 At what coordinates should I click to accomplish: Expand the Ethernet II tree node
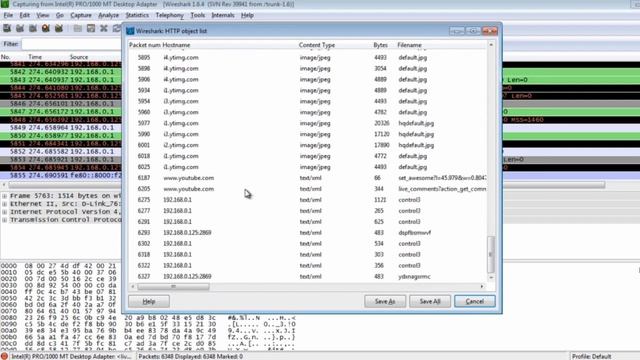pos(4,204)
